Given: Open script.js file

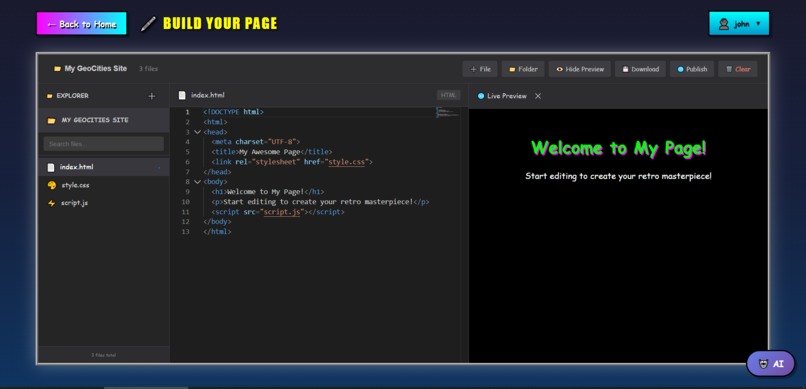Looking at the screenshot, I should click(x=104, y=203).
